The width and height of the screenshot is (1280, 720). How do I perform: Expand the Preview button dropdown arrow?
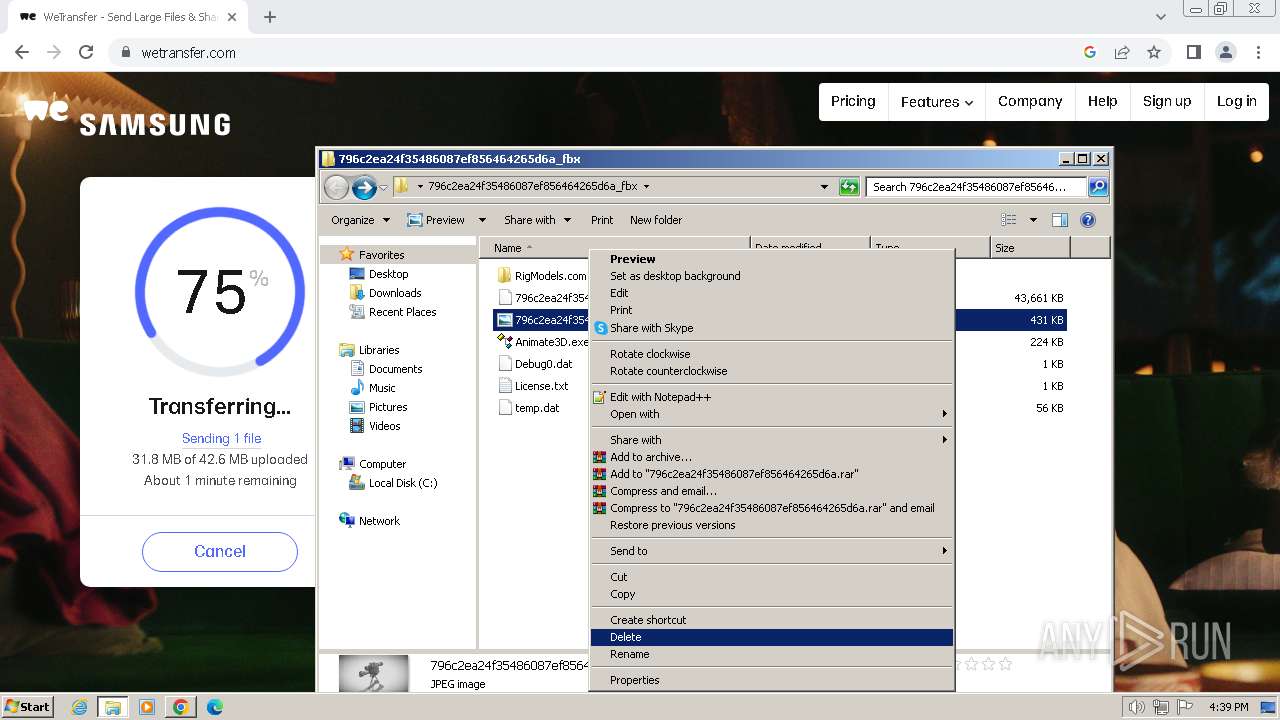[x=482, y=220]
